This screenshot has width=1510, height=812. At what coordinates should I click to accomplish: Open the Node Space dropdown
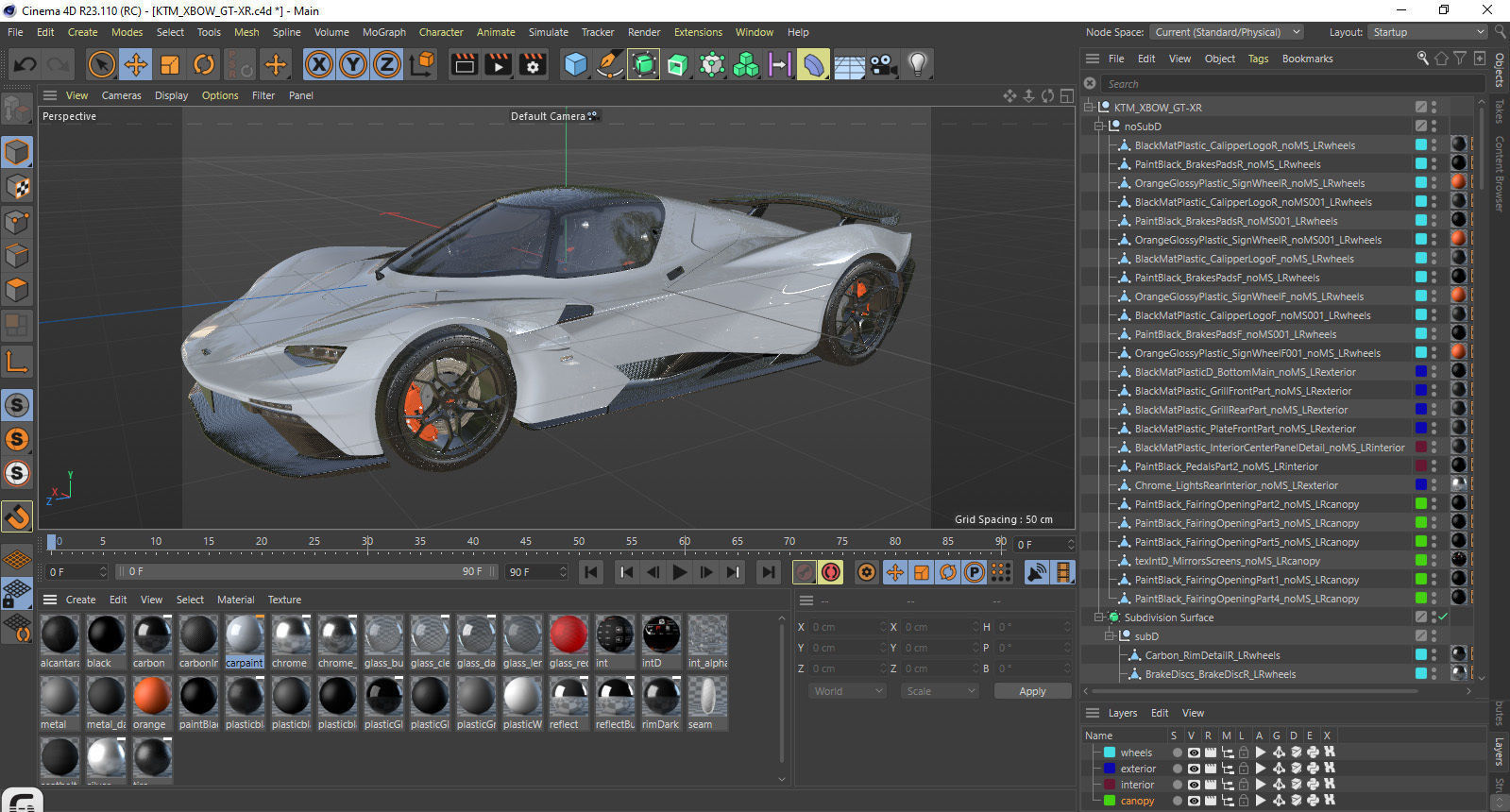pyautogui.click(x=1226, y=32)
